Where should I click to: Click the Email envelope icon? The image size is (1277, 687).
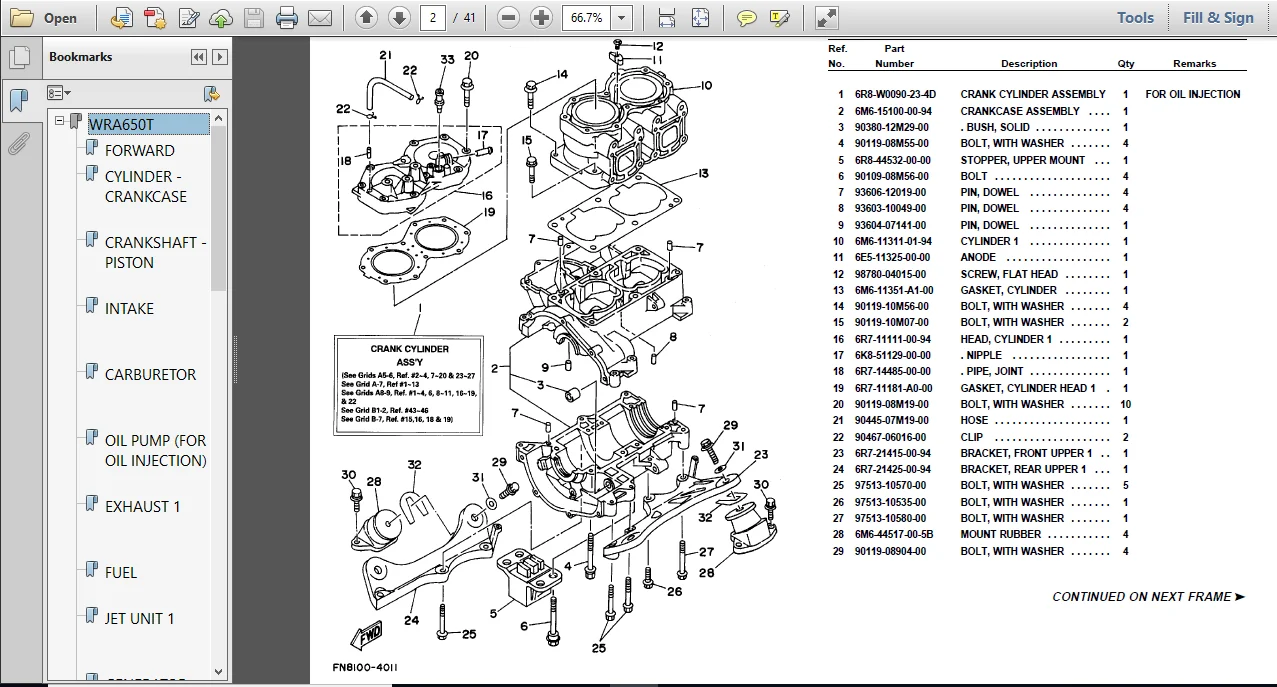(x=320, y=18)
